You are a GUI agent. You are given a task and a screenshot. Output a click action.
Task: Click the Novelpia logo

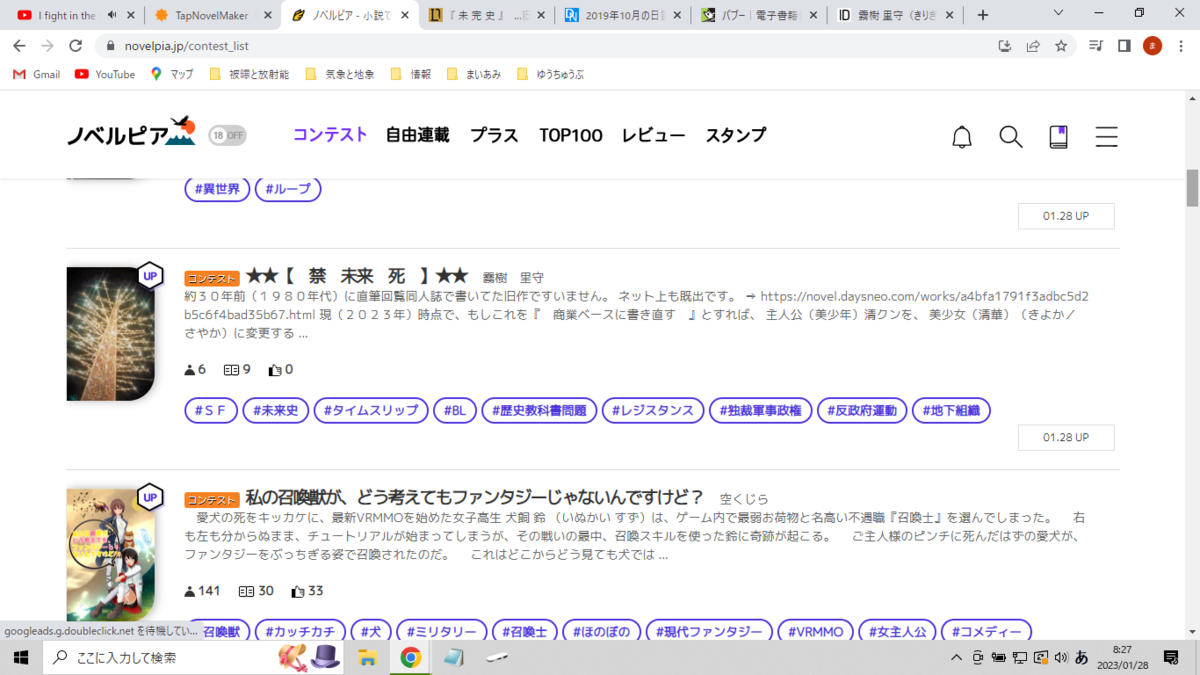point(131,133)
